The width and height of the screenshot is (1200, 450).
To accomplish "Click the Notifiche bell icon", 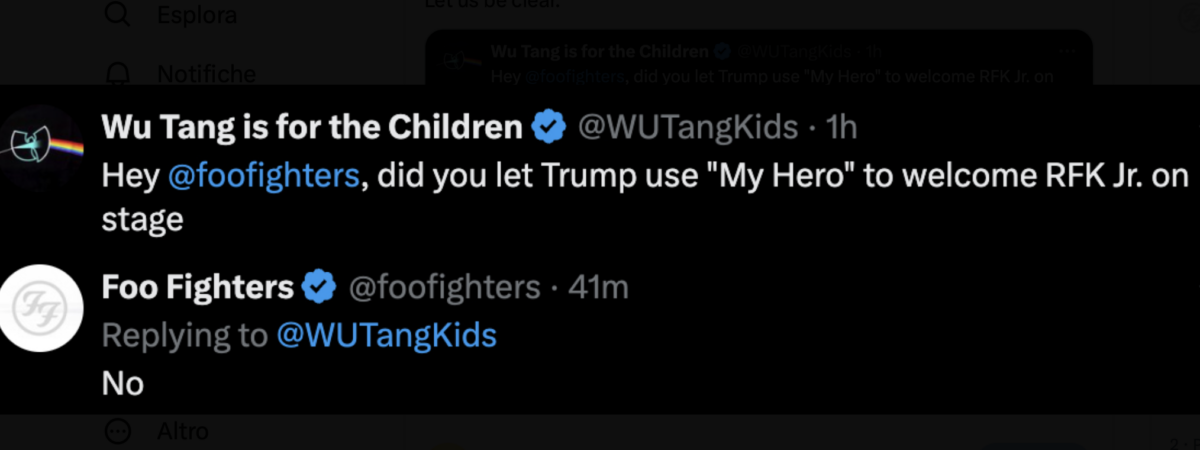I will click(119, 74).
